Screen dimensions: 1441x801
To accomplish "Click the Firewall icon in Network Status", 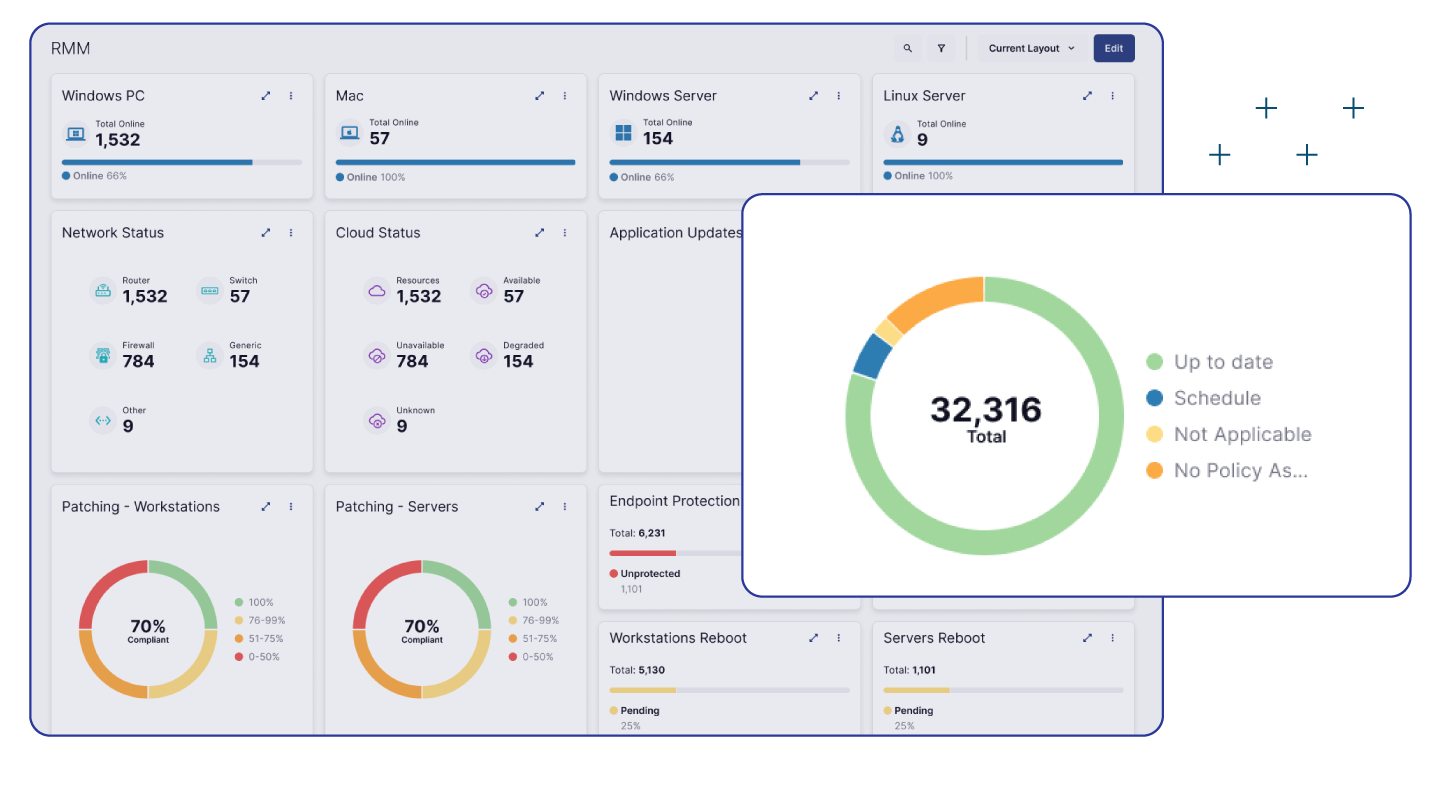I will point(102,355).
